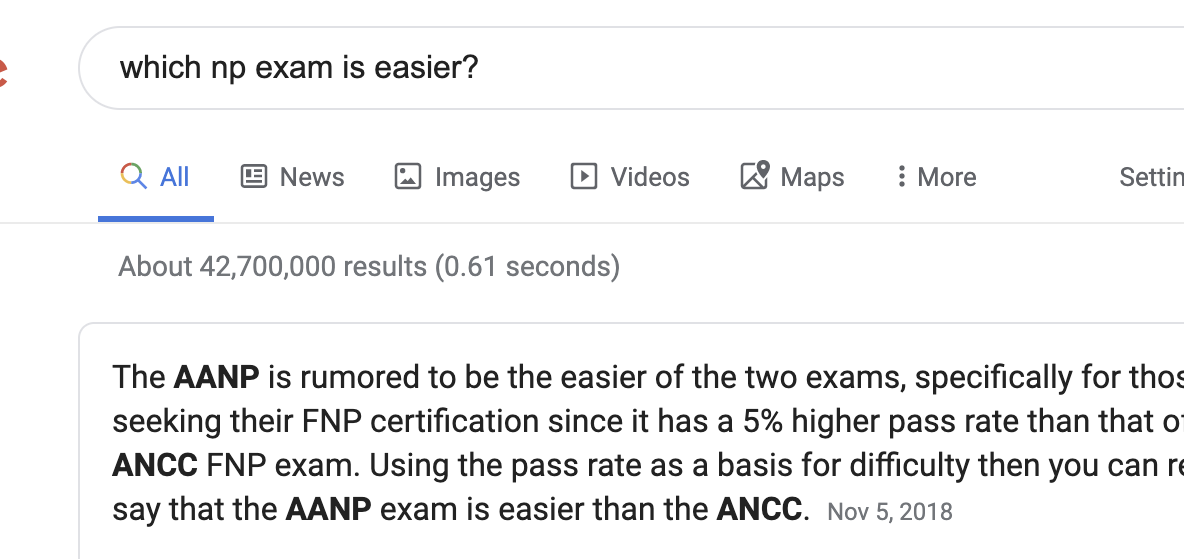The height and width of the screenshot is (559, 1184).
Task: Click bold 'AANP' after the word 'The'
Action: 217,376
